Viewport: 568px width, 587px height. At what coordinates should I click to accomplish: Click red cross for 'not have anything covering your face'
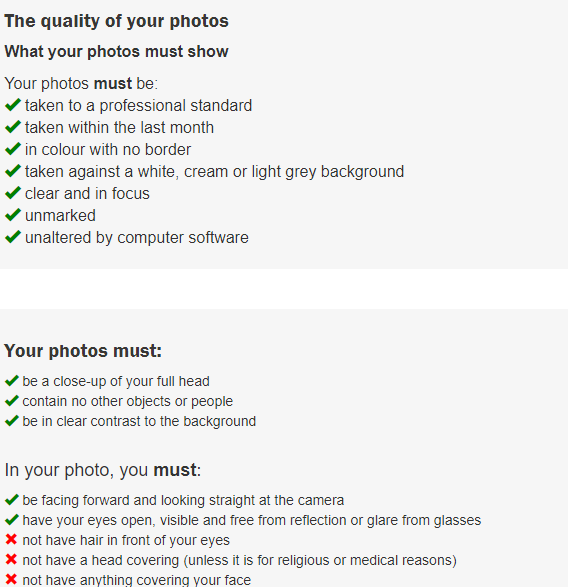[11, 579]
